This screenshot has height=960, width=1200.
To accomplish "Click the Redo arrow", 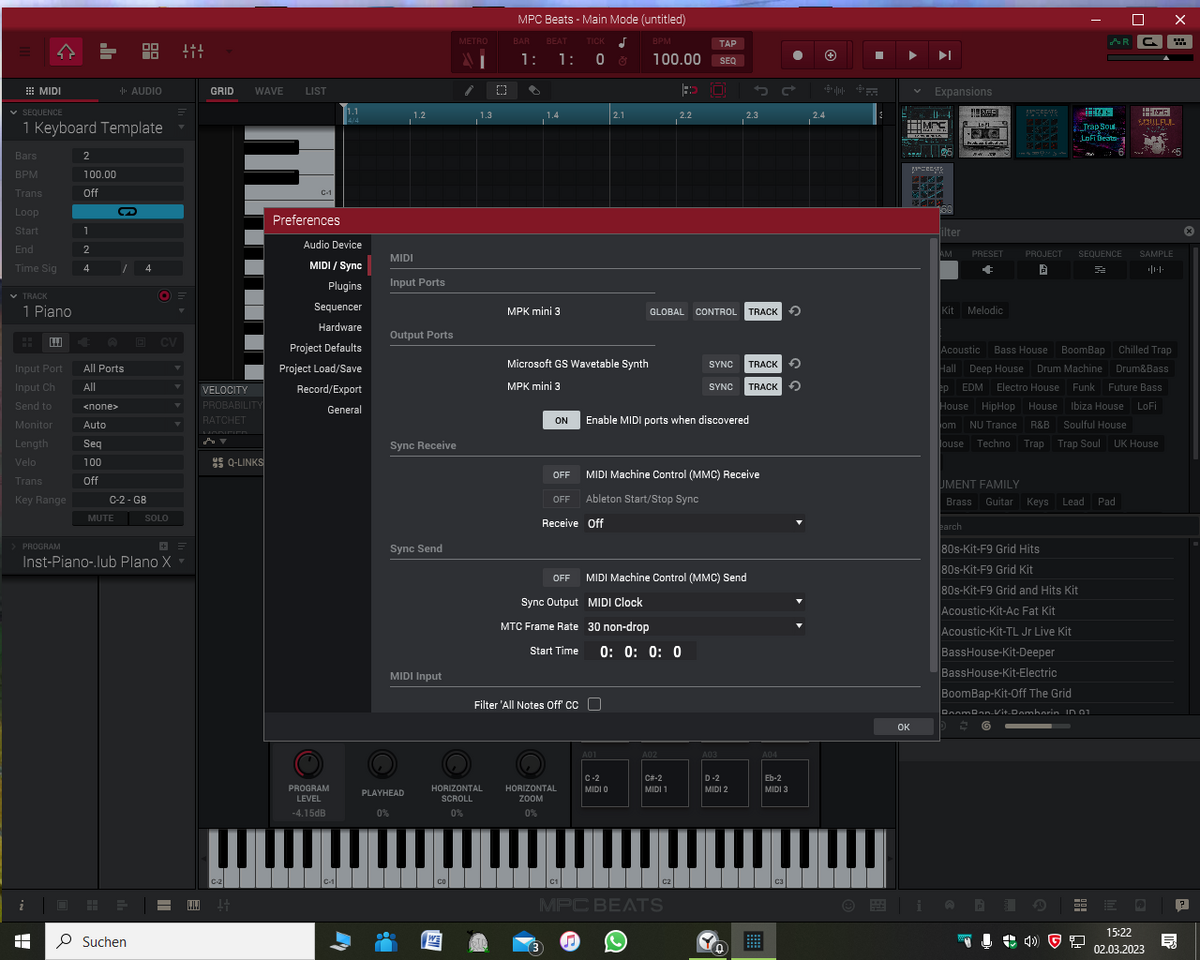I will coord(789,90).
